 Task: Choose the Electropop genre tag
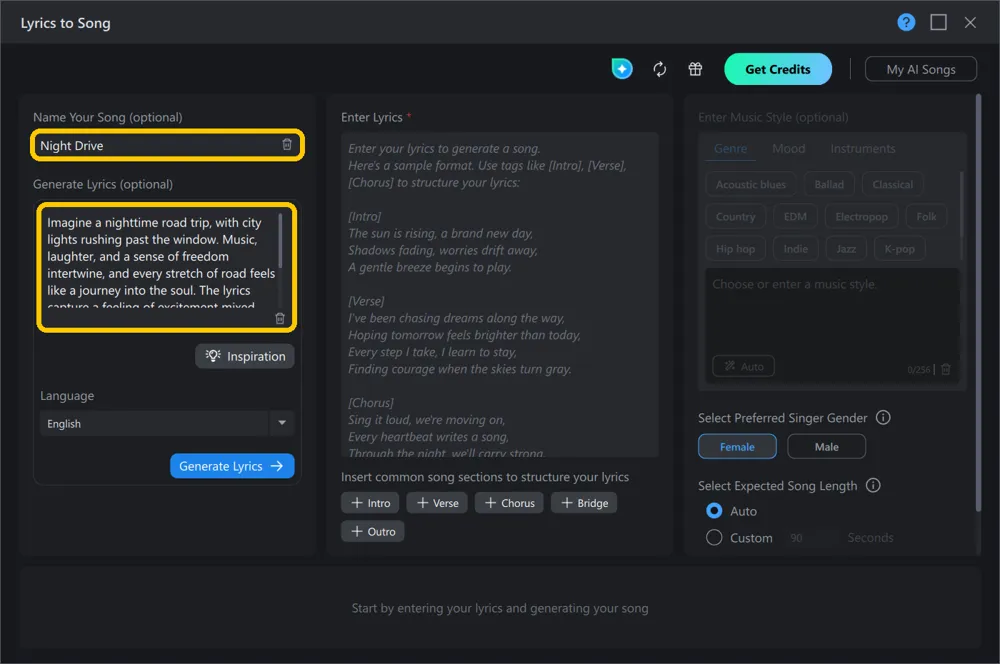pyautogui.click(x=861, y=217)
